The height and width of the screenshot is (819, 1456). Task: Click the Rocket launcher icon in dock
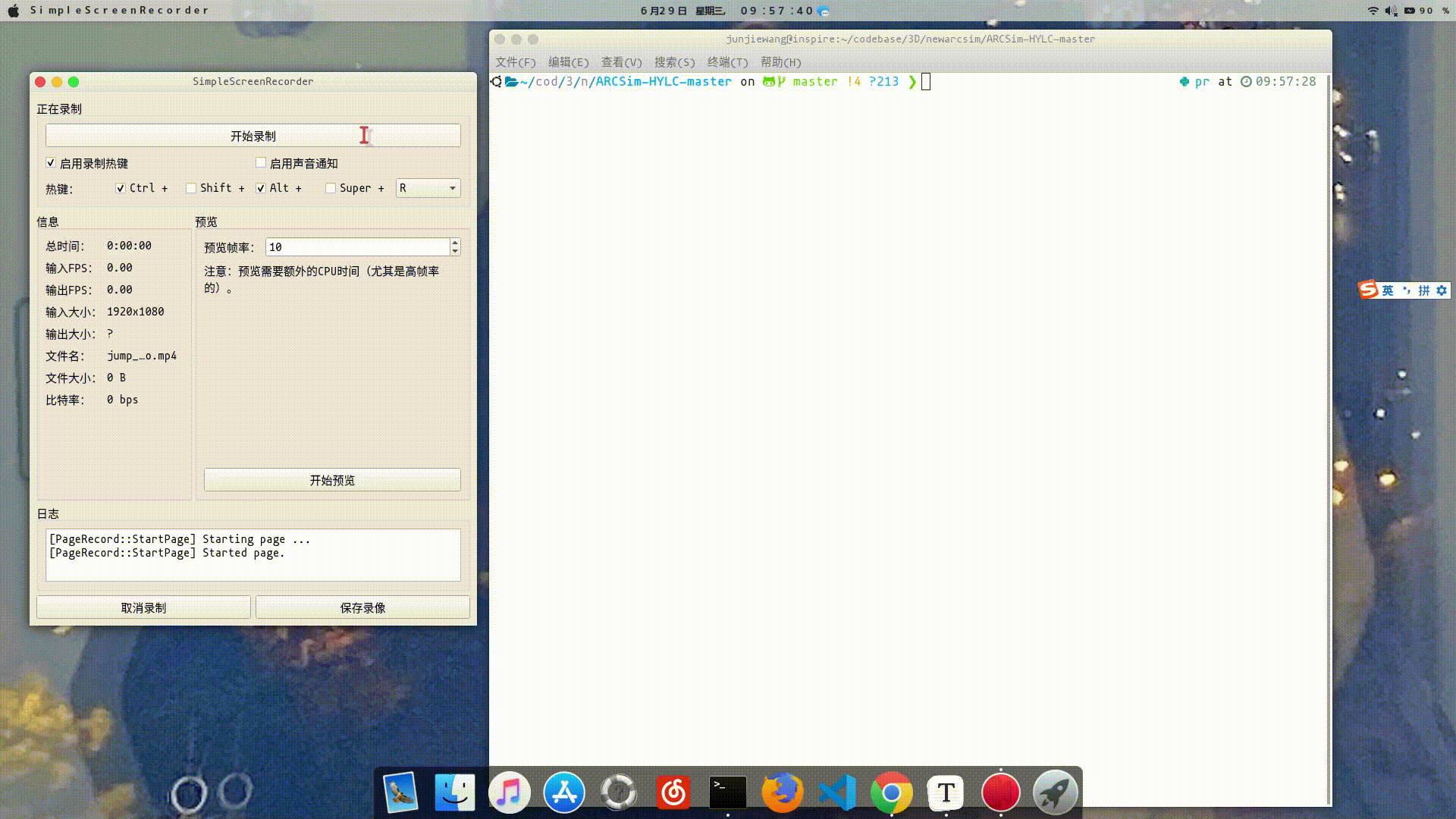(1053, 792)
